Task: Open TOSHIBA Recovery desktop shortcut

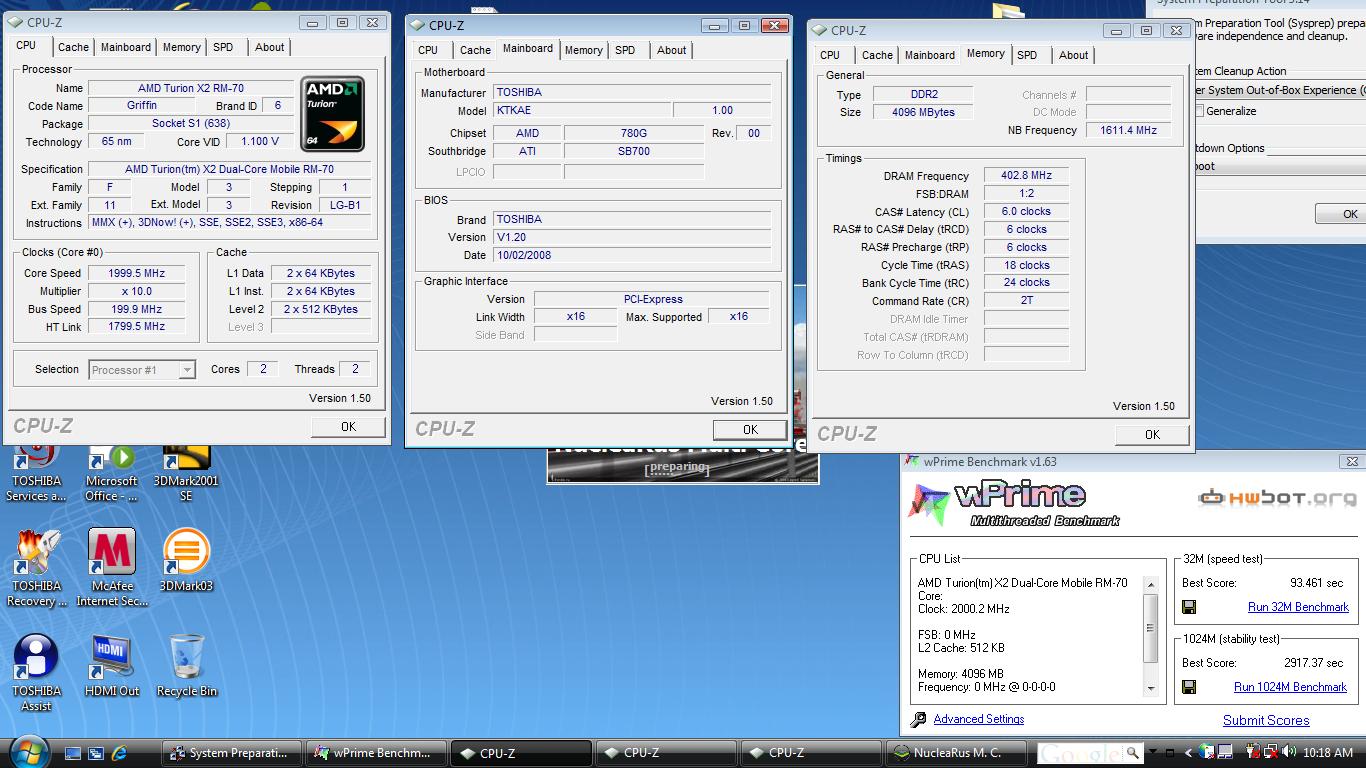Action: (37, 568)
